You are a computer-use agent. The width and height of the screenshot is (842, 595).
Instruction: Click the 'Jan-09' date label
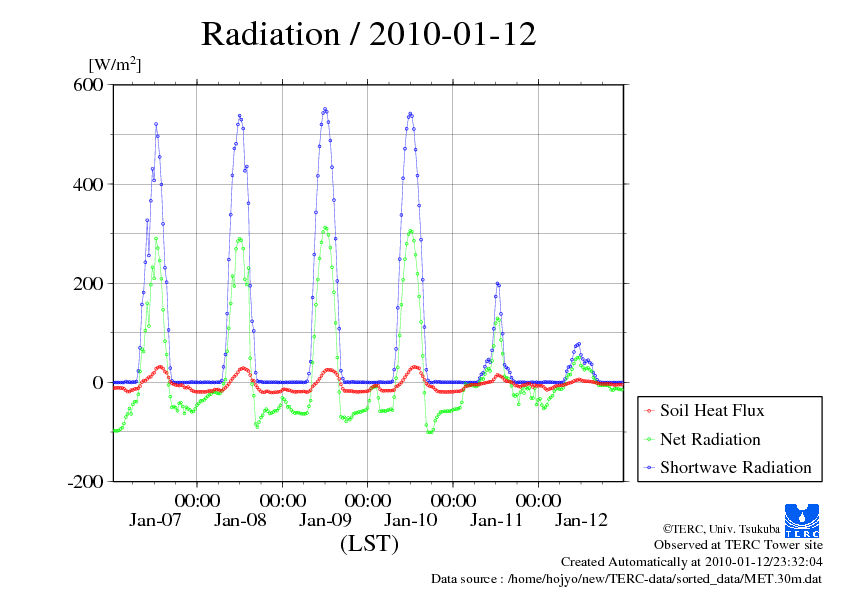click(325, 520)
